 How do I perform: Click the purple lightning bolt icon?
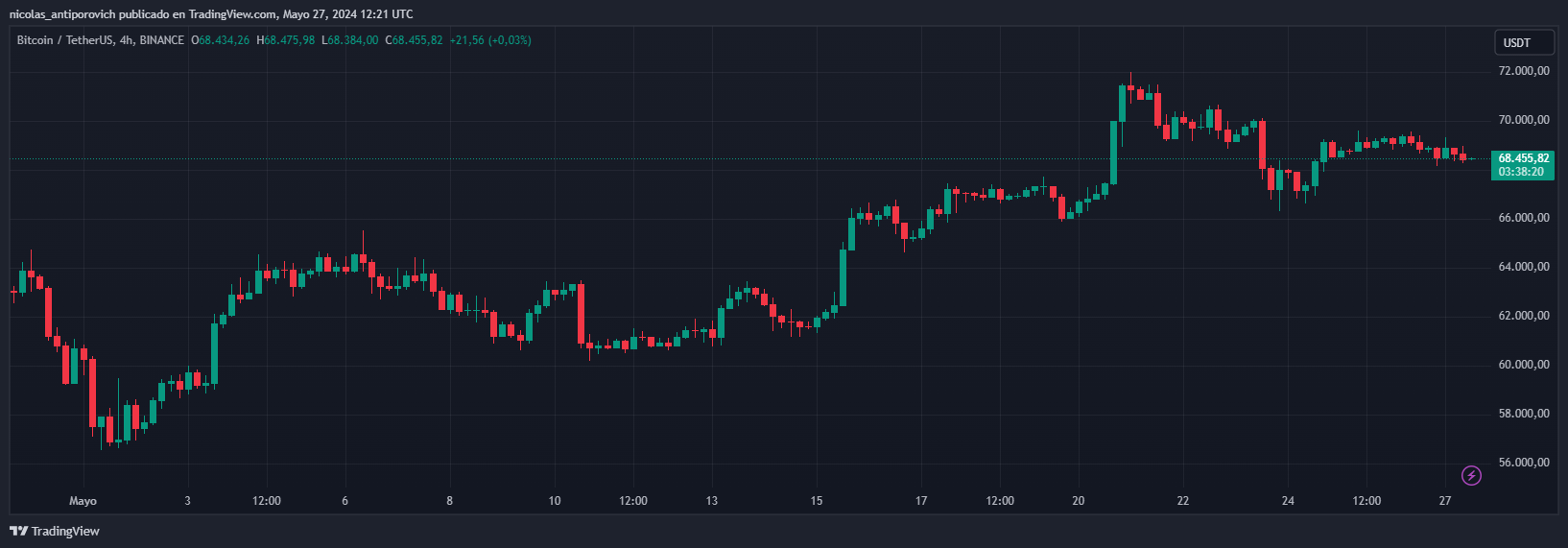click(x=1471, y=475)
